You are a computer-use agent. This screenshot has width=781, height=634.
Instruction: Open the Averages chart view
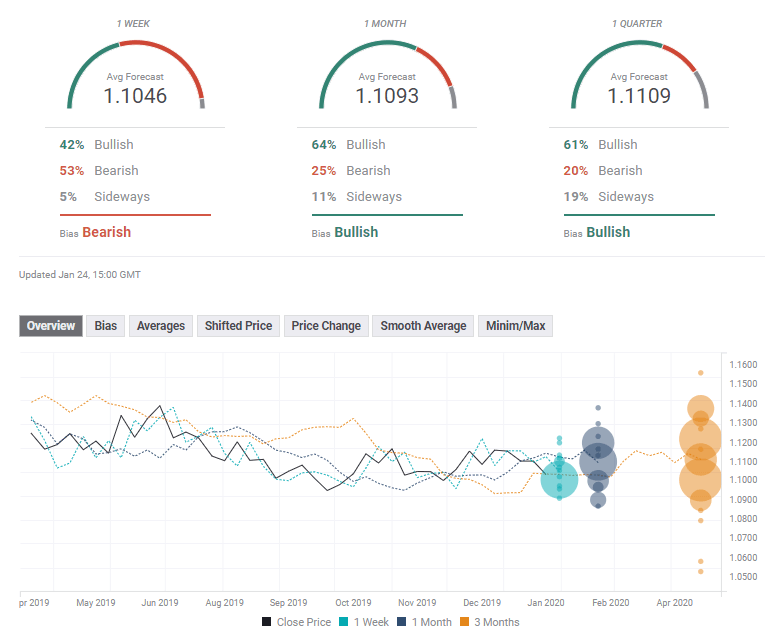(x=161, y=326)
